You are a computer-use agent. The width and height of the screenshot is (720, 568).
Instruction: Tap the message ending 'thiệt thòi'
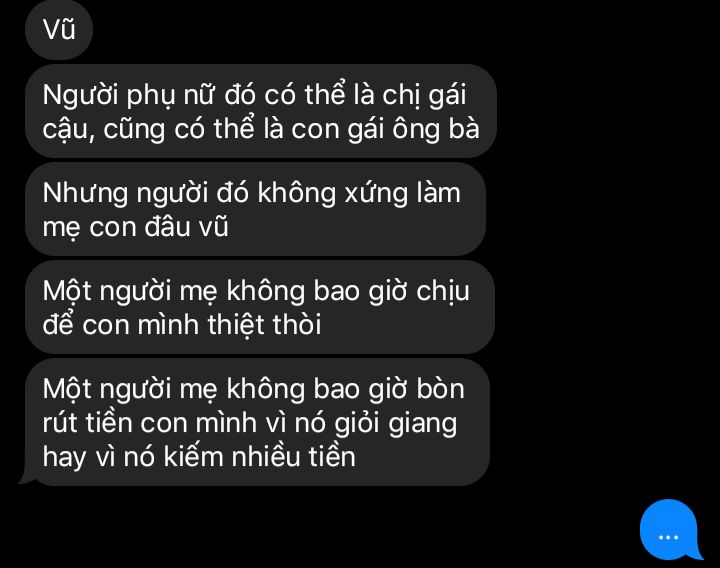point(260,307)
